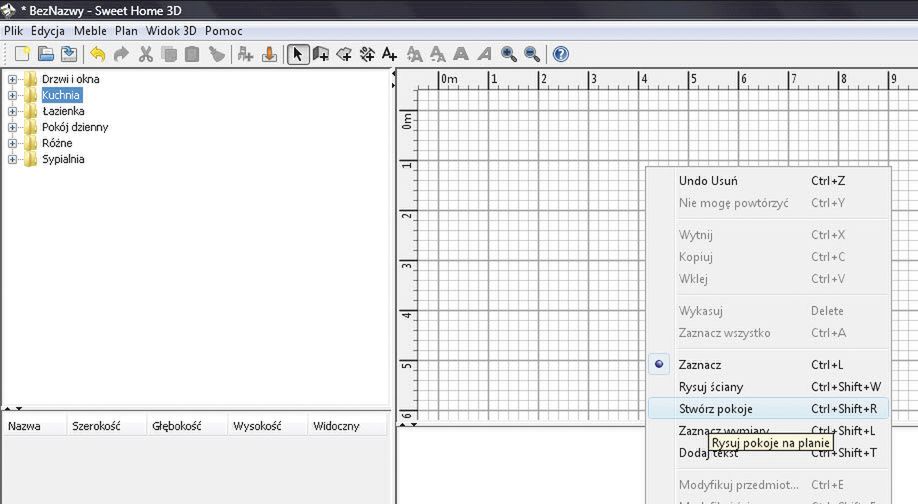Select the Sypialnia category

click(63, 159)
